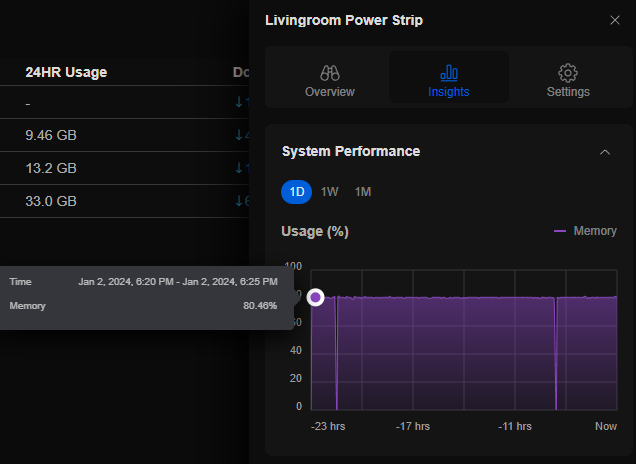Select the 33.0 GB usage cell

[x=51, y=201]
